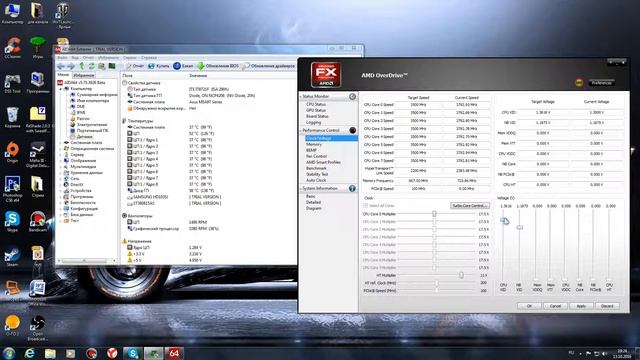Select Stability Test in OverDrive sidebar

pos(317,174)
